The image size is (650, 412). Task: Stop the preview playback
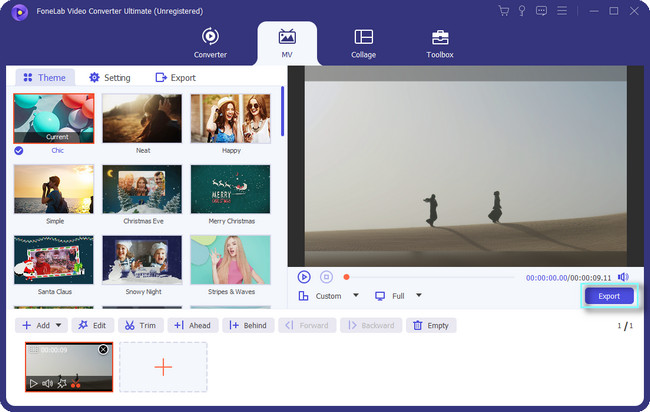tap(326, 277)
